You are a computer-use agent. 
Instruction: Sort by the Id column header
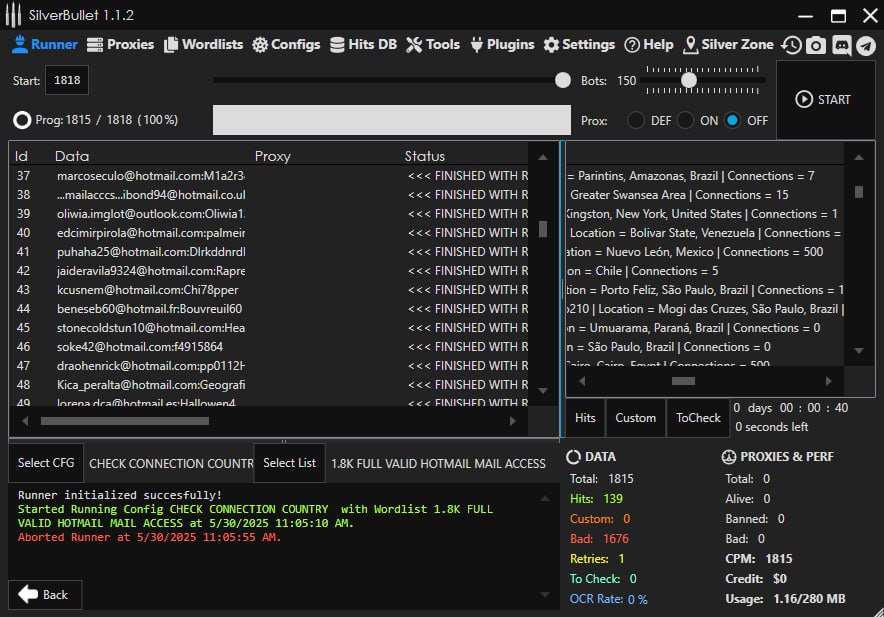21,156
